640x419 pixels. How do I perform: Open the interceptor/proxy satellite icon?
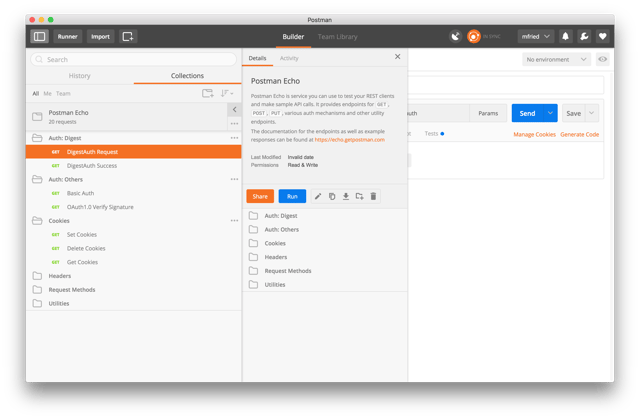coord(455,36)
